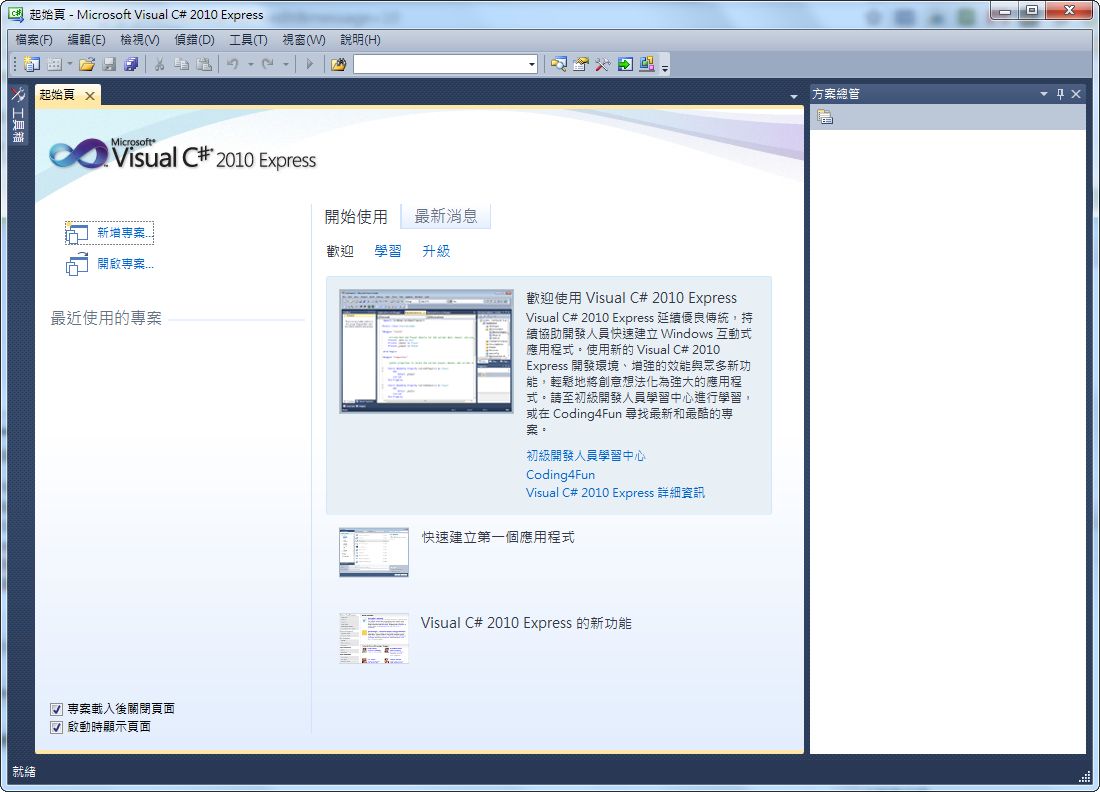Click the welcome IDE screenshot thumbnail

(x=426, y=351)
